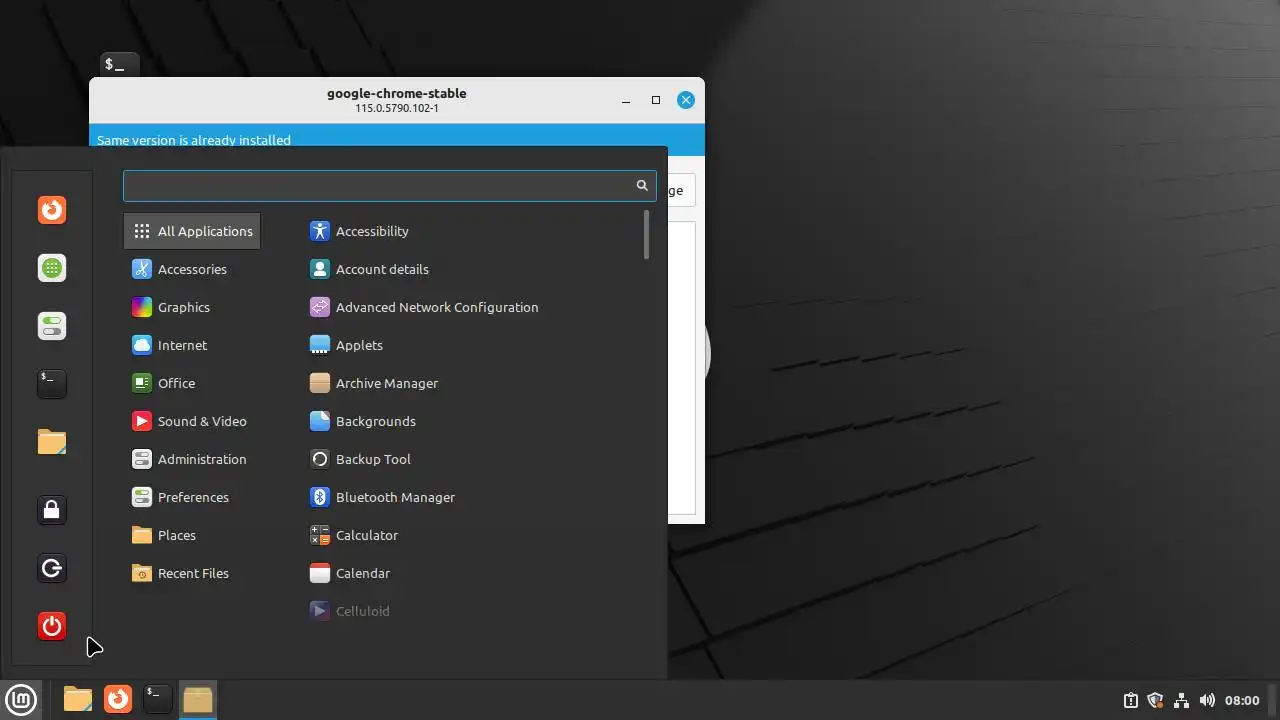Close the google-chrome-stable window
1280x720 pixels.
686,100
